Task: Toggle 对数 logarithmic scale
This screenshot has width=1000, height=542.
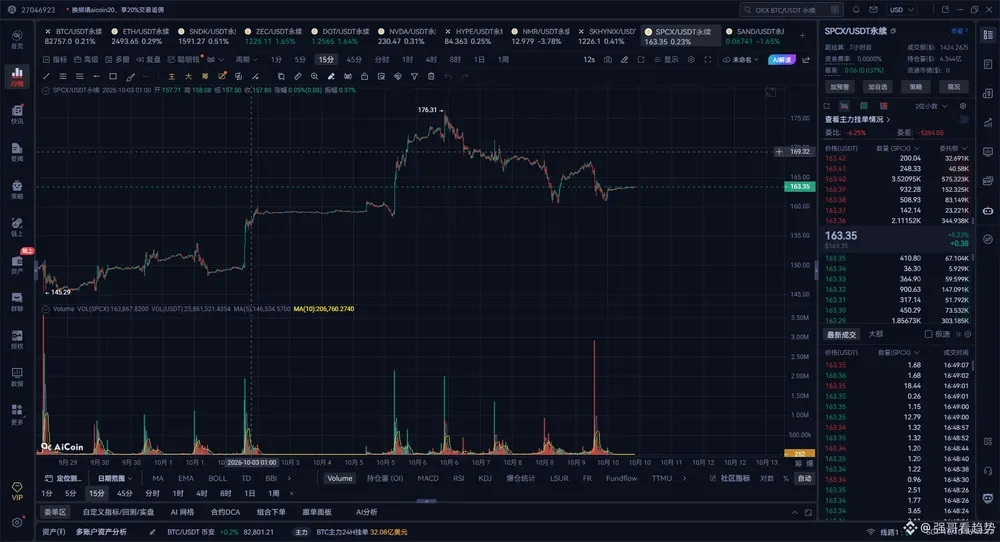Action: coord(767,478)
